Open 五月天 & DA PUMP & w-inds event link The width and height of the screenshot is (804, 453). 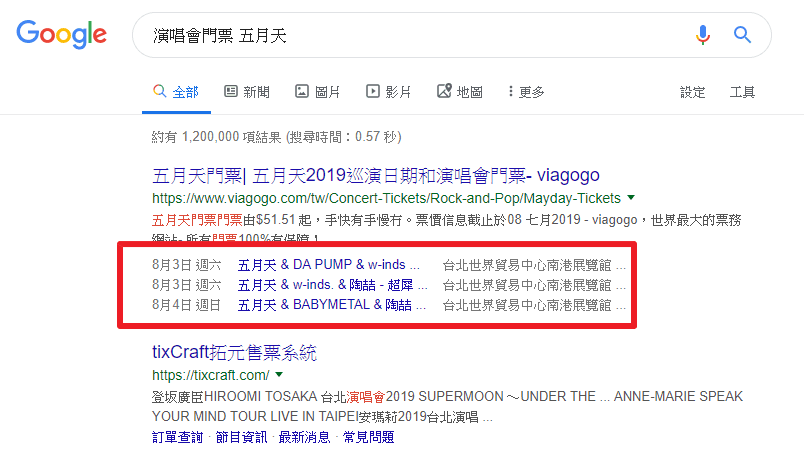[x=328, y=265]
